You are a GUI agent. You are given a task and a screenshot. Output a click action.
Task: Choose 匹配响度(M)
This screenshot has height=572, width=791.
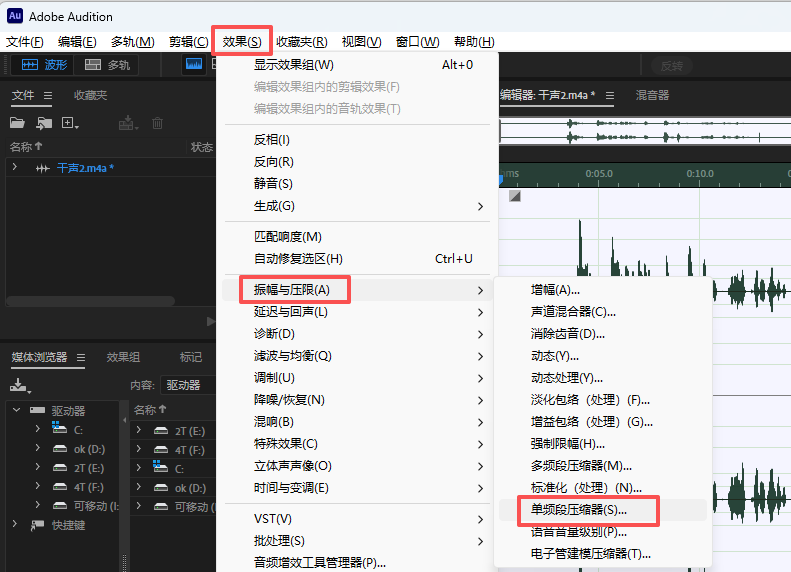[x=357, y=237]
